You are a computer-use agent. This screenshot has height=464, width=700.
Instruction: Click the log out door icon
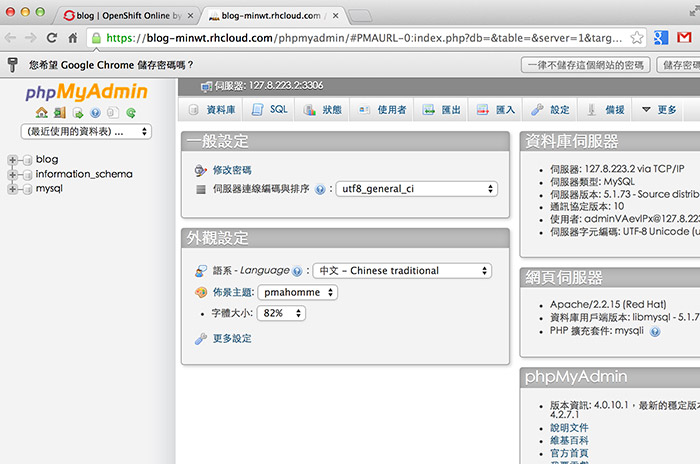click(59, 113)
